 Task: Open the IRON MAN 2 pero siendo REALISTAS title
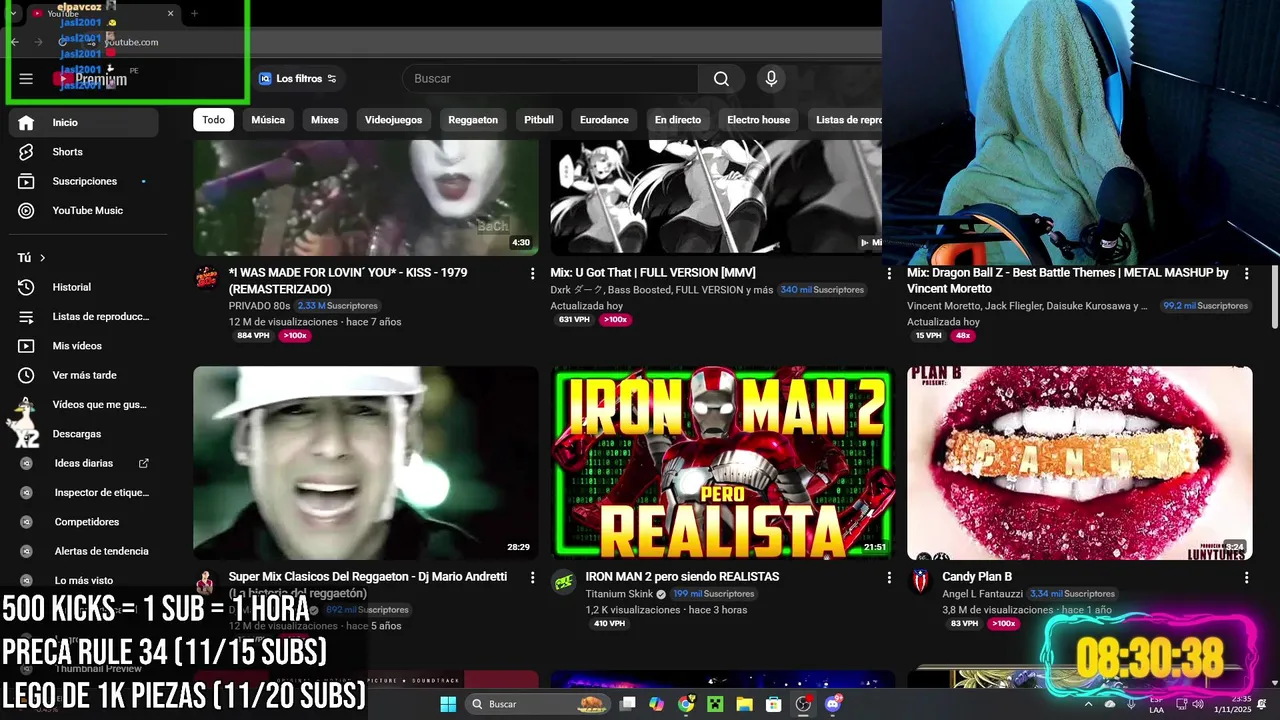click(x=682, y=577)
